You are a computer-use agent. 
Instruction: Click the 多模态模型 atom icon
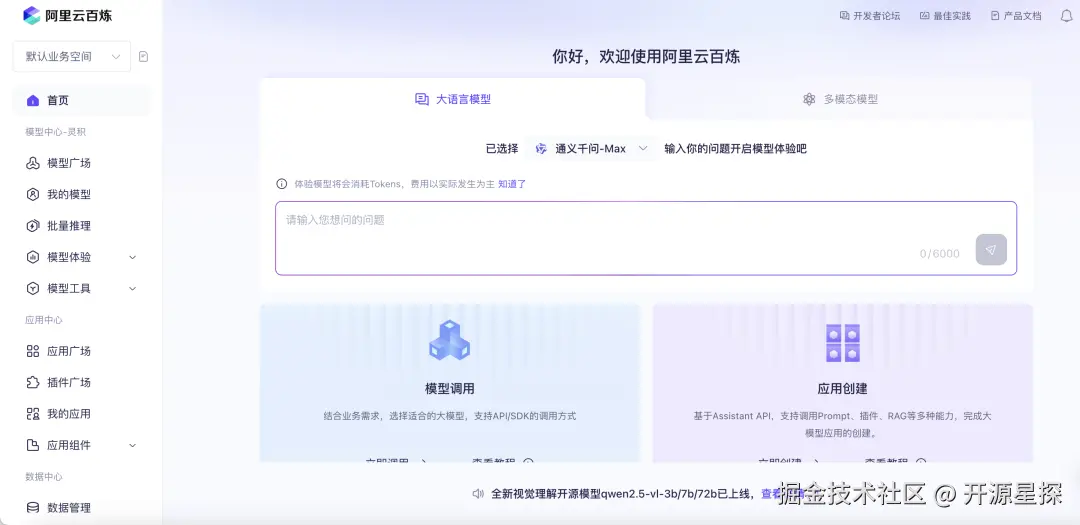click(x=809, y=99)
